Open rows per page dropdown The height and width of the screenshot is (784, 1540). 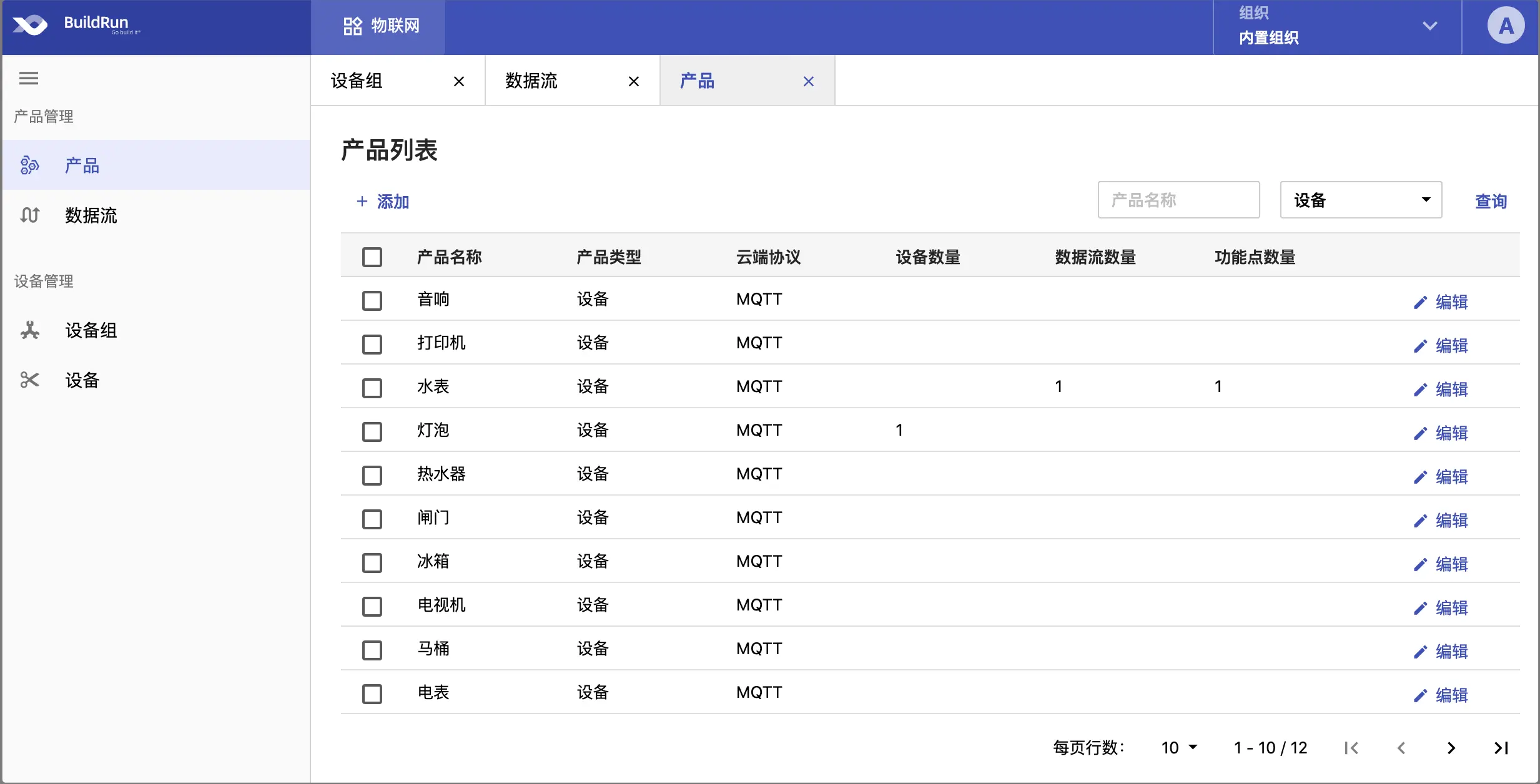(x=1179, y=748)
